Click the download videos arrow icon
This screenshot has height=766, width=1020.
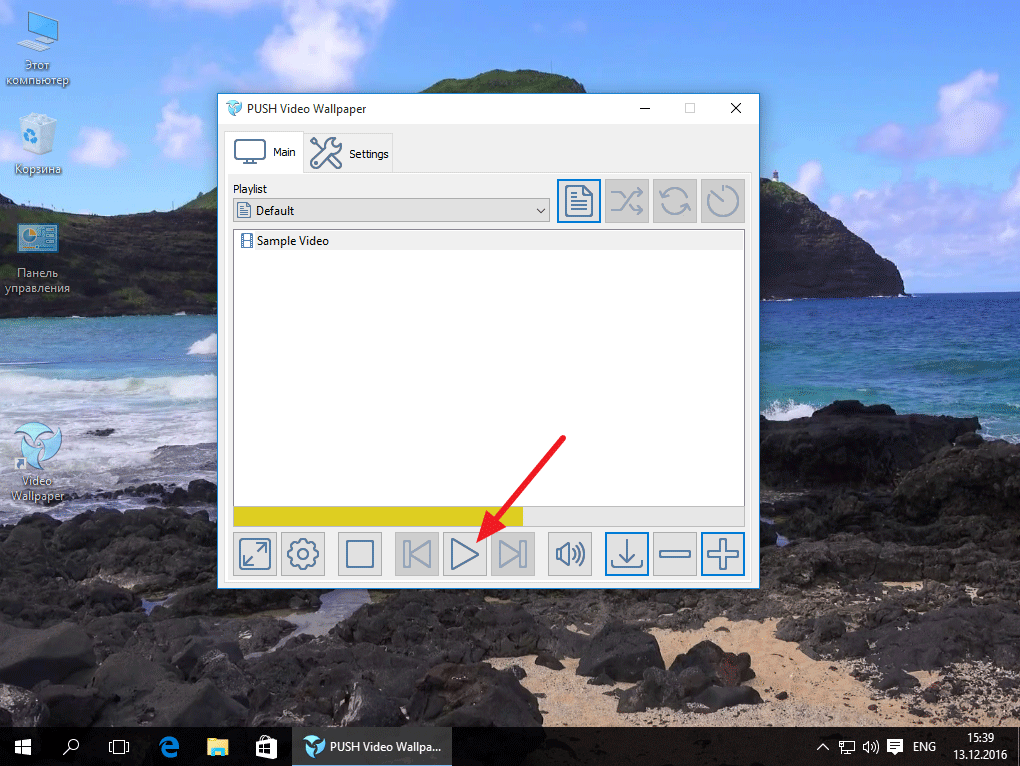(x=627, y=554)
